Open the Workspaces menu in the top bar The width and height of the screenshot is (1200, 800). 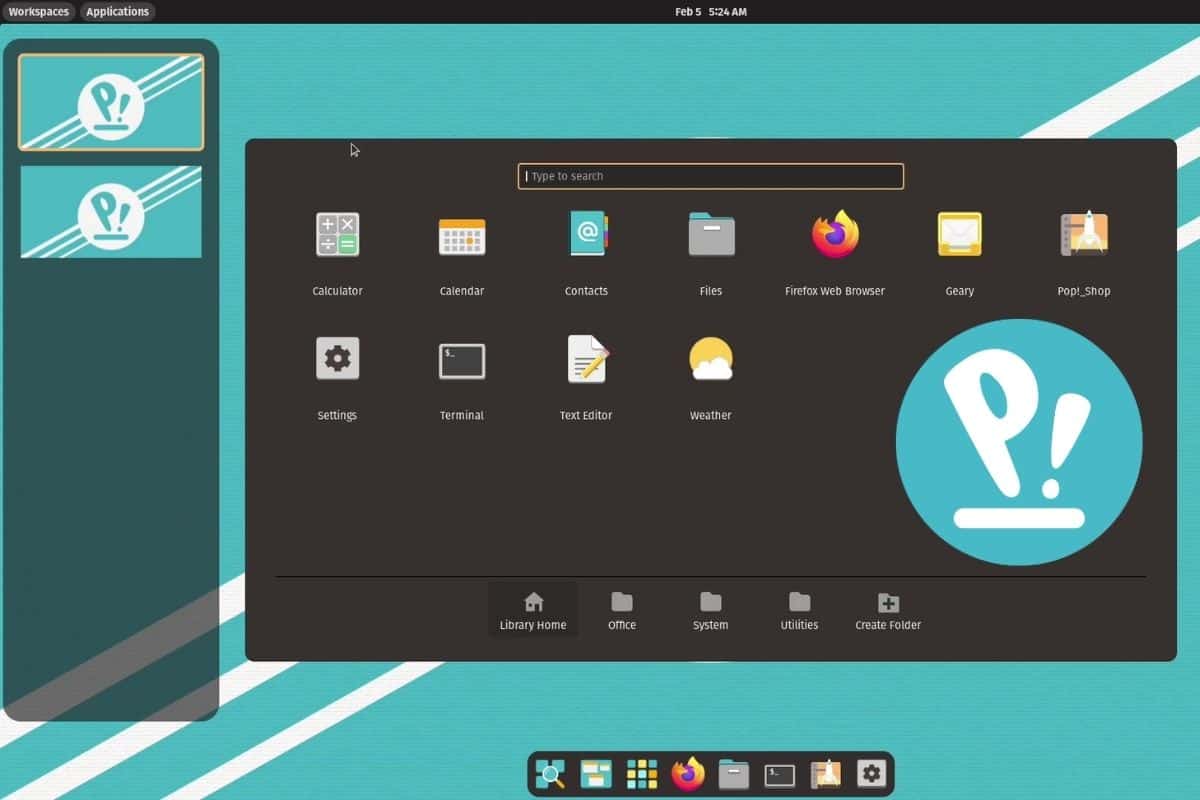click(38, 11)
